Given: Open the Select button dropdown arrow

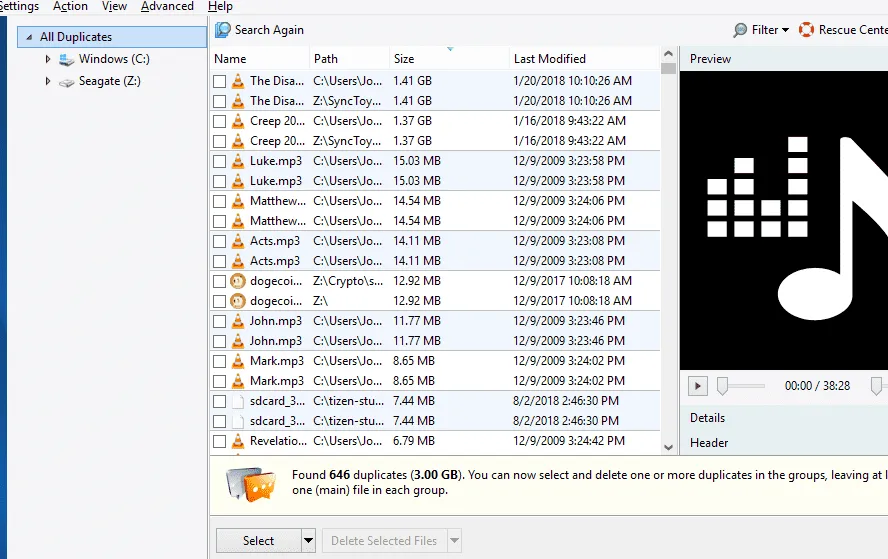Looking at the screenshot, I should pyautogui.click(x=309, y=541).
